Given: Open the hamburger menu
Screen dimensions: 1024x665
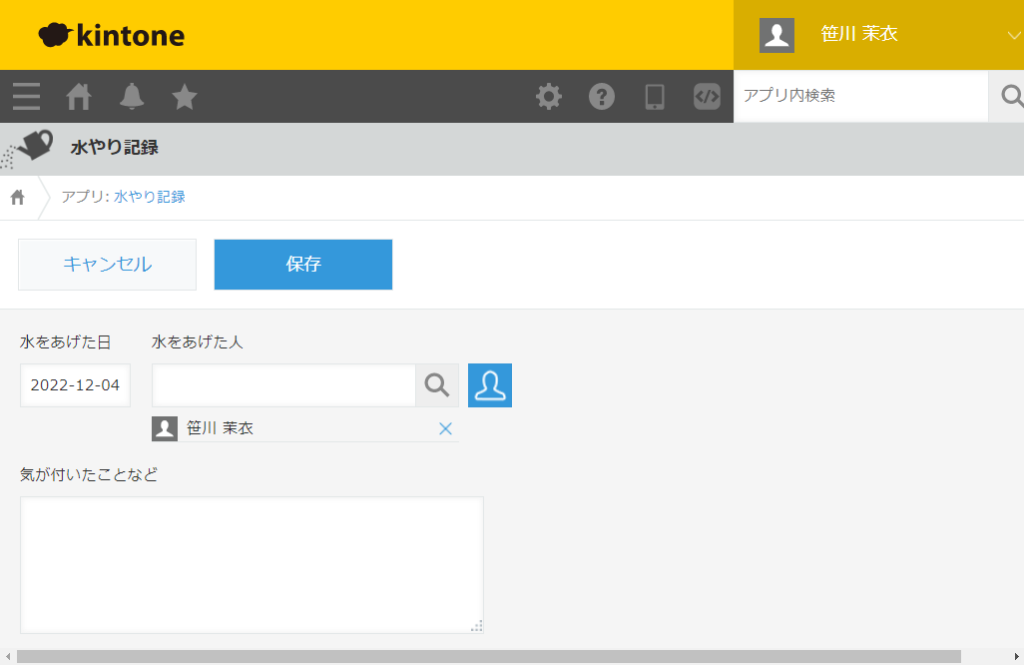Looking at the screenshot, I should [26, 97].
